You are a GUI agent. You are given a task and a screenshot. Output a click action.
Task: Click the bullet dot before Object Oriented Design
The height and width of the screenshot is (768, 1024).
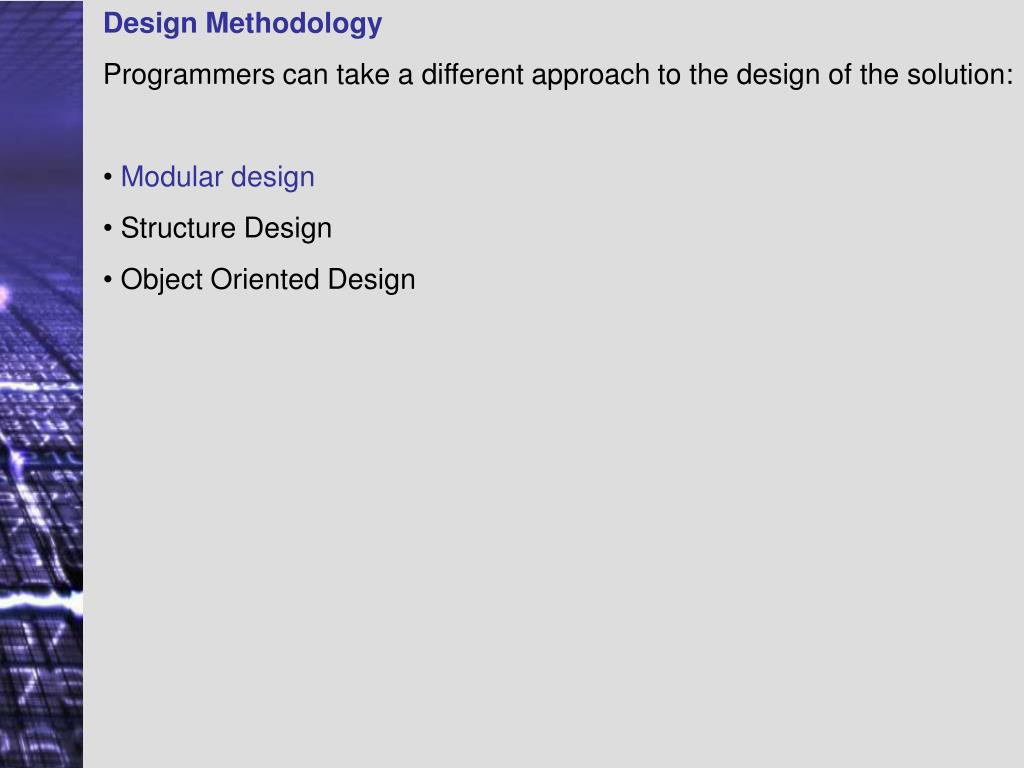(108, 280)
